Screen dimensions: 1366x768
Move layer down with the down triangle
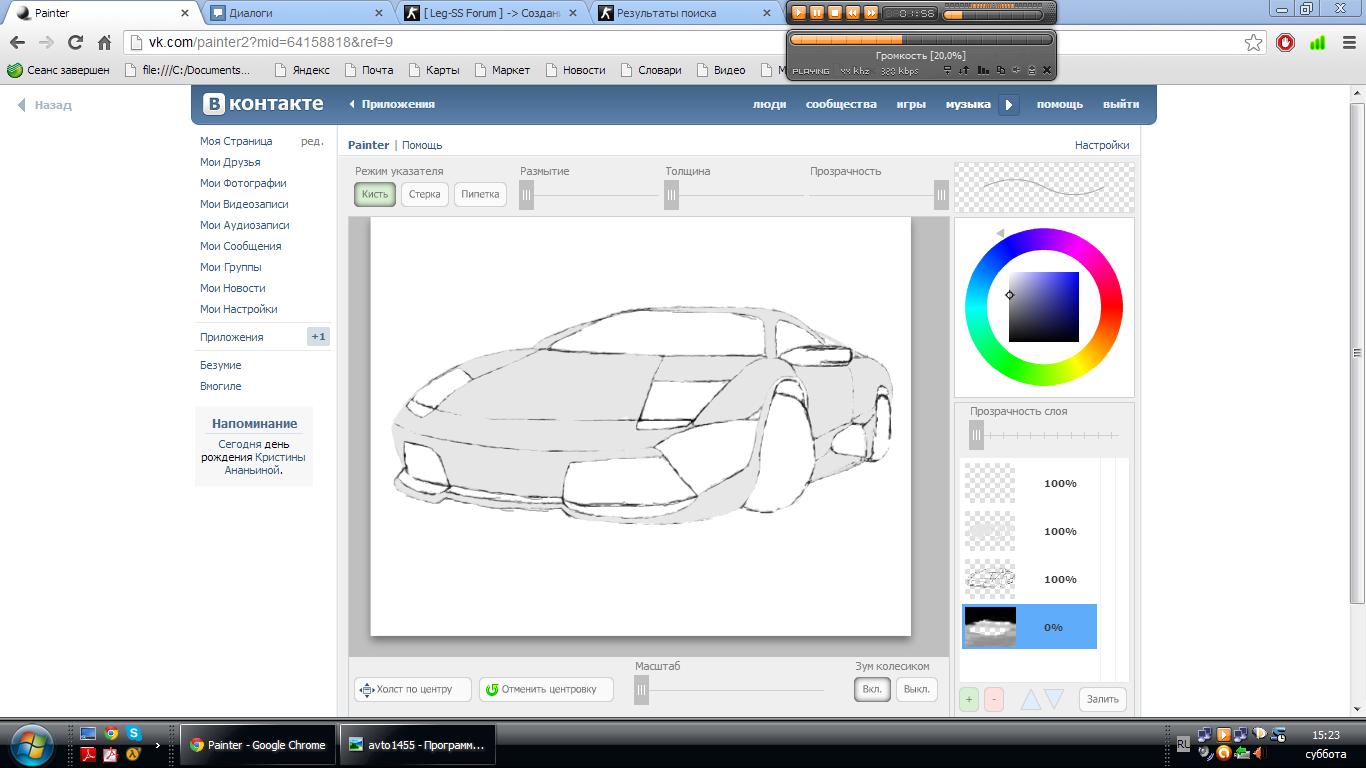click(x=1053, y=699)
